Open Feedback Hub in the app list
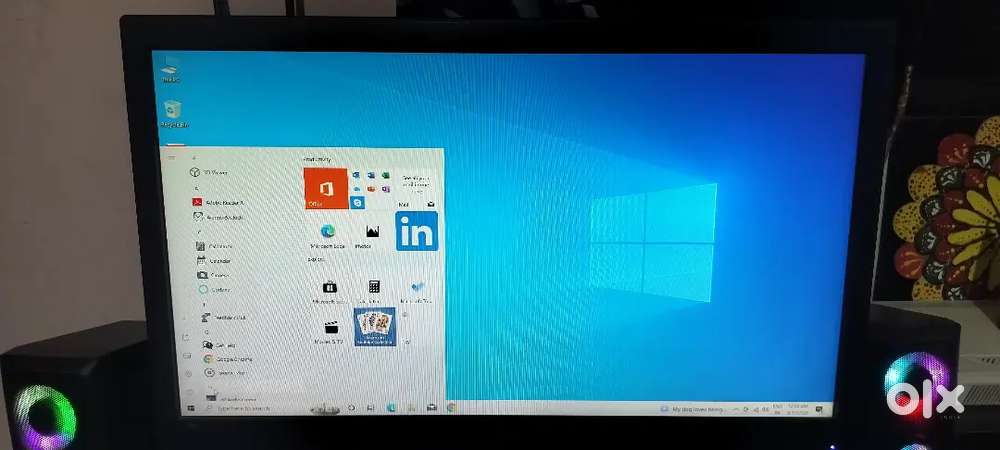This screenshot has width=1000, height=450. (224, 317)
